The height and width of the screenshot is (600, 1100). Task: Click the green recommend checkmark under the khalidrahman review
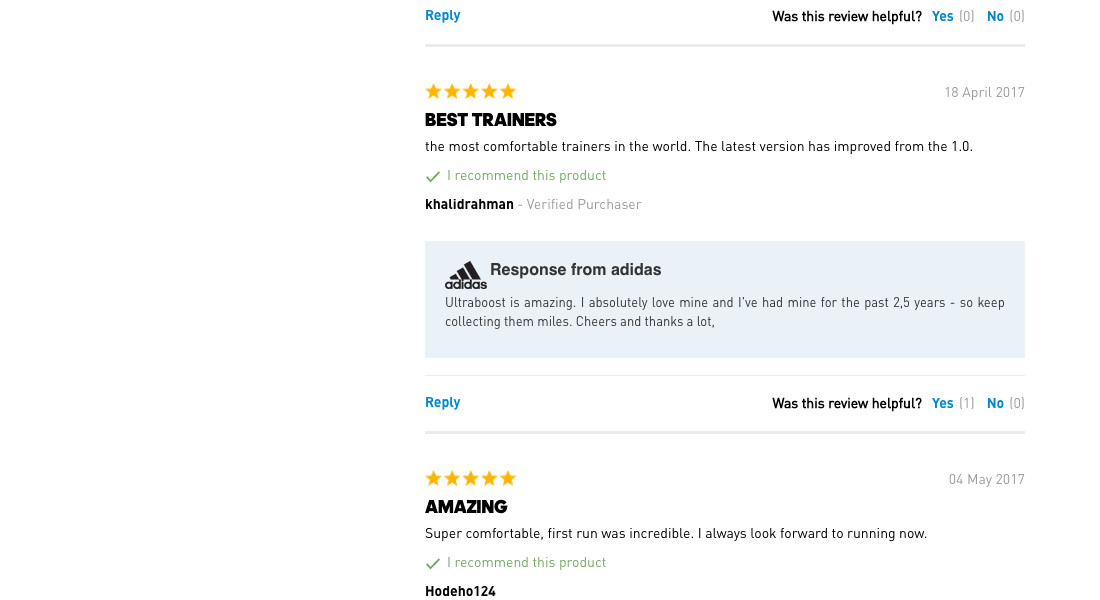point(433,177)
